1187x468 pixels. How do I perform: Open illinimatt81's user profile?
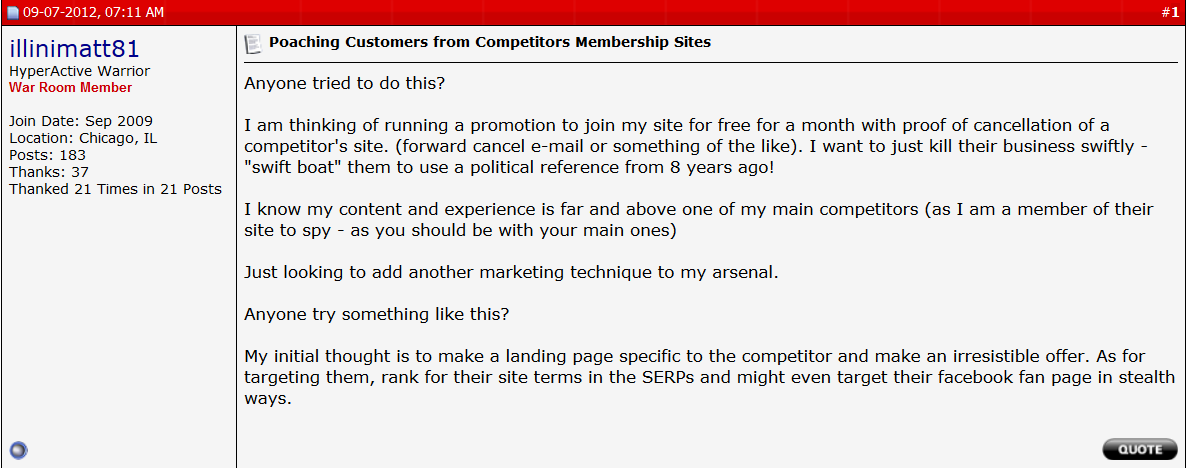click(x=74, y=49)
